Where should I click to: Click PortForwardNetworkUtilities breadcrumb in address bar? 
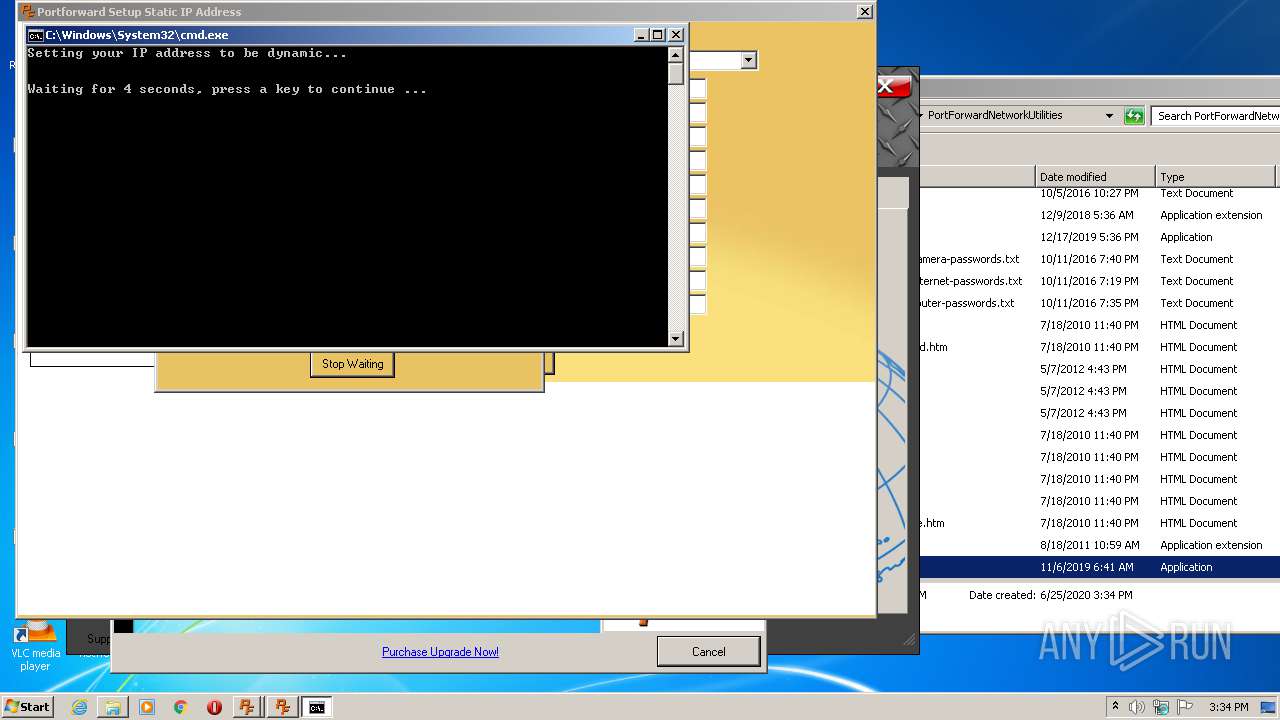[x=995, y=116]
